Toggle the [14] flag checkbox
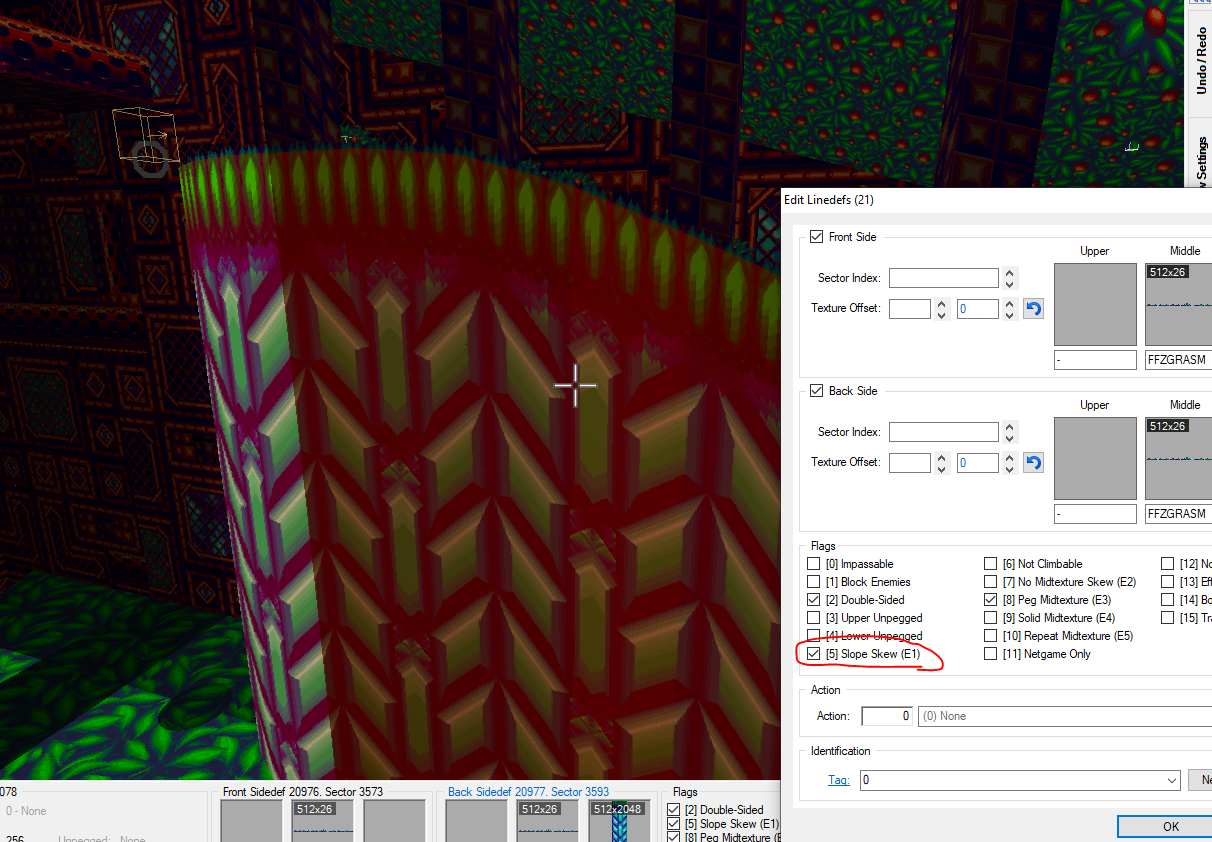Viewport: 1212px width, 842px height. pyautogui.click(x=1168, y=600)
